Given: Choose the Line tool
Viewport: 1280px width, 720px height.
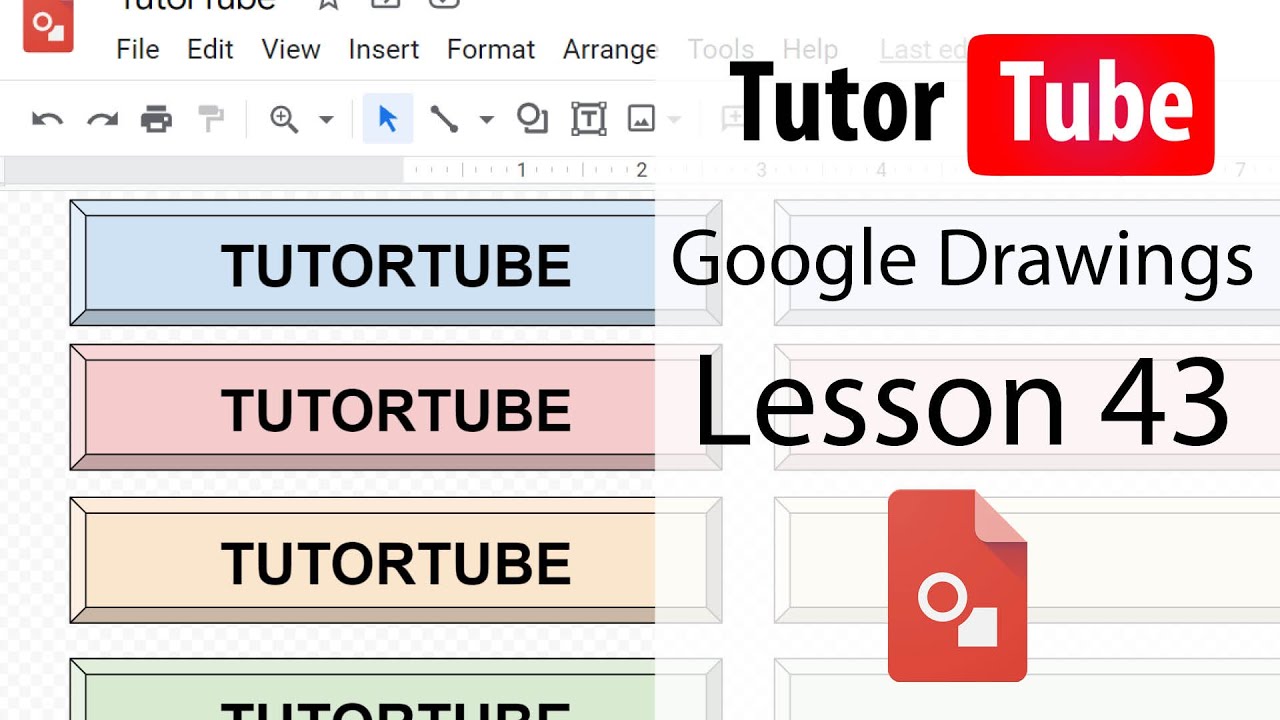Looking at the screenshot, I should 444,120.
